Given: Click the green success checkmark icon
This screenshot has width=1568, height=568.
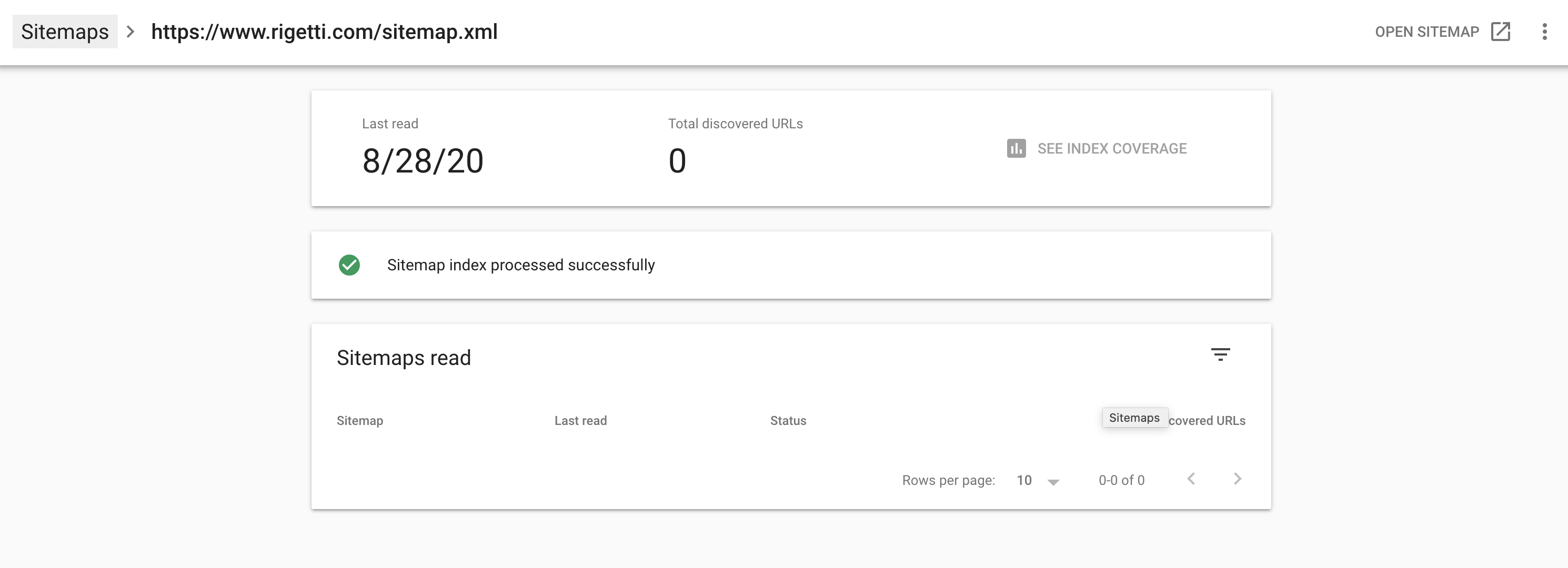Looking at the screenshot, I should click(x=349, y=265).
